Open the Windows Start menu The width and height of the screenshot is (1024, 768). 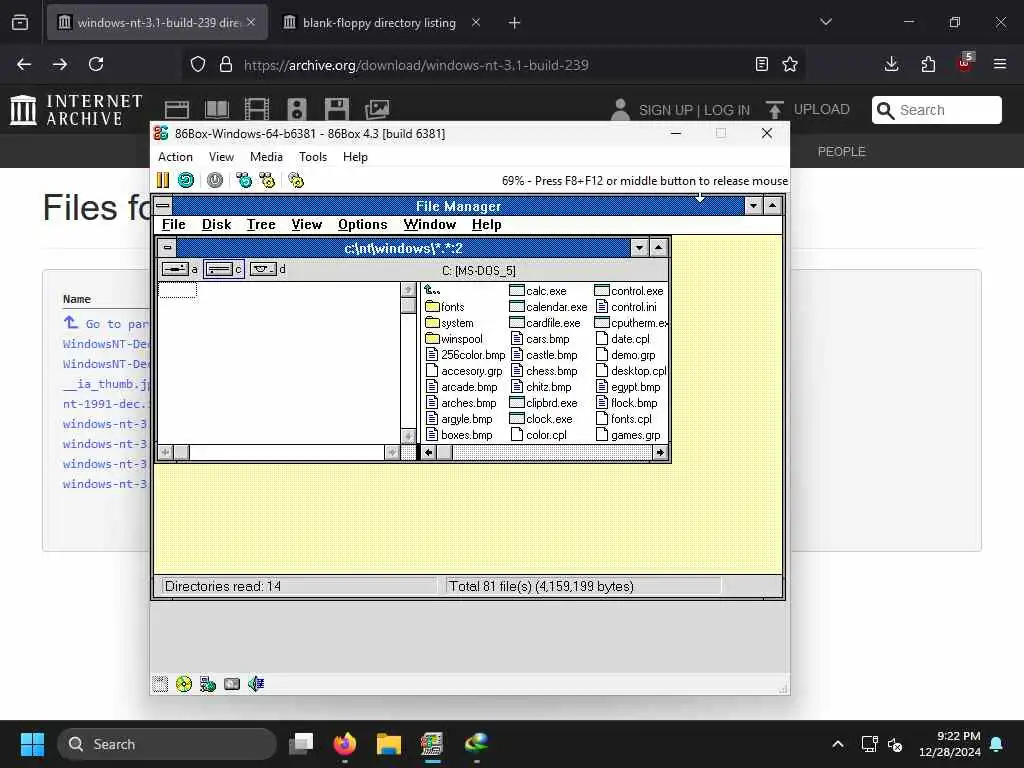[x=32, y=744]
